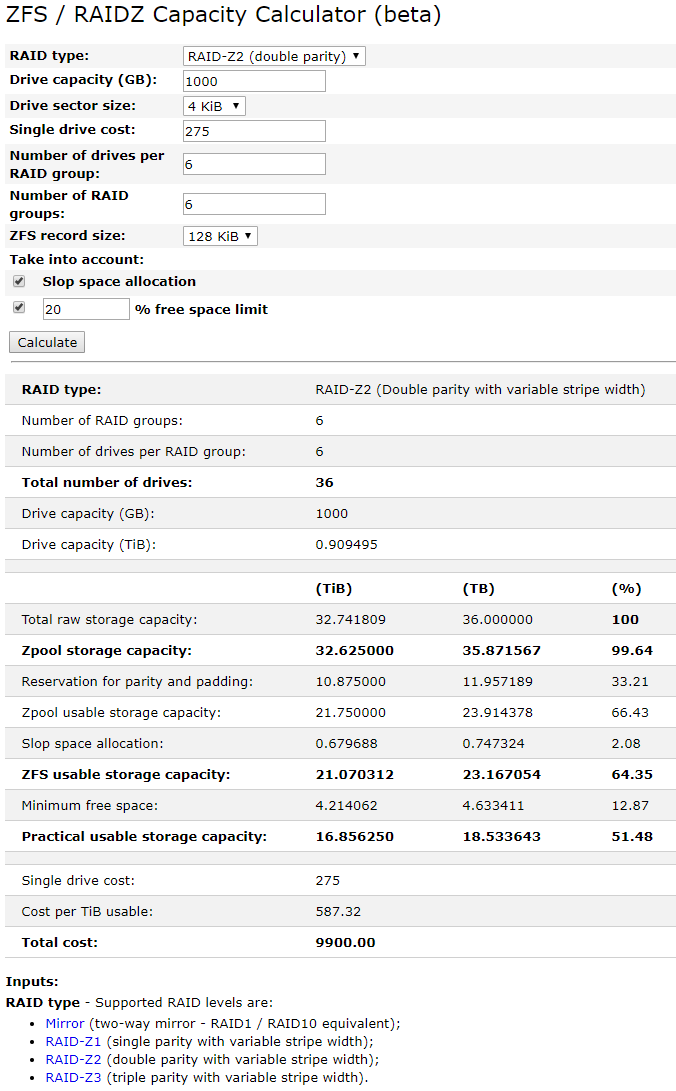Image resolution: width=676 pixels, height=1091 pixels.
Task: Uncheck the free space limit checkbox
Action: click(19, 308)
